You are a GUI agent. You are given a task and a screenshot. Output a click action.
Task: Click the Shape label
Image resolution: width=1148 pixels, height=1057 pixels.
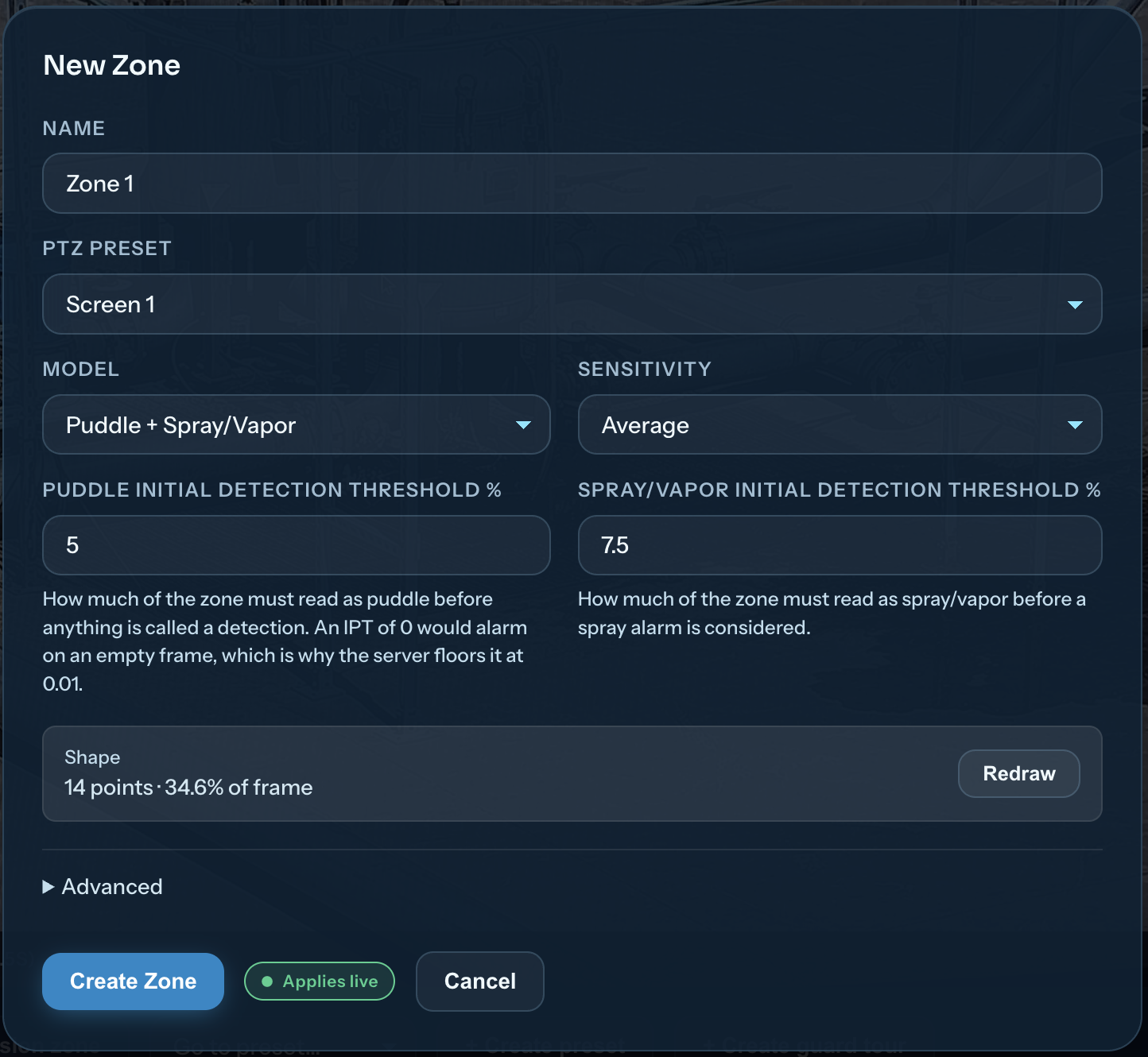point(92,757)
